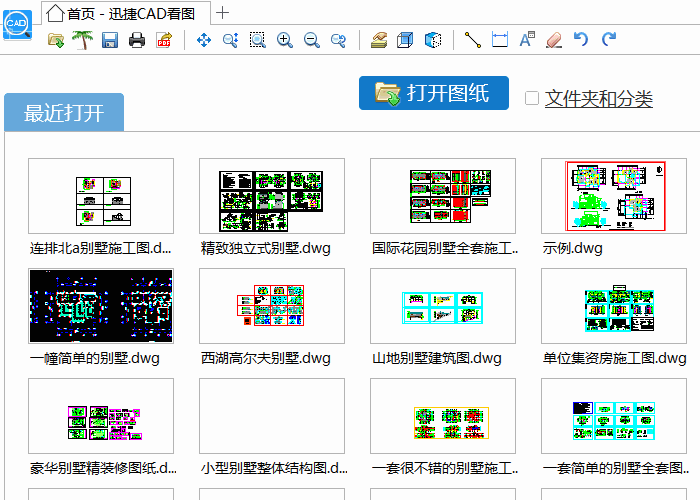Zoom out with minus magnifier

click(x=312, y=40)
